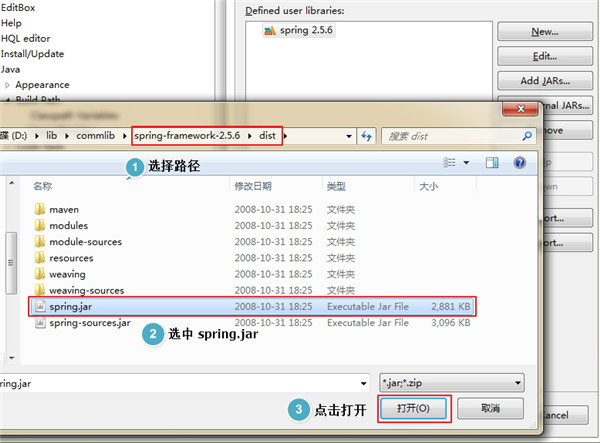Select the weaving-sources folder name
Viewport: 600px width, 443px height.
coord(87,290)
